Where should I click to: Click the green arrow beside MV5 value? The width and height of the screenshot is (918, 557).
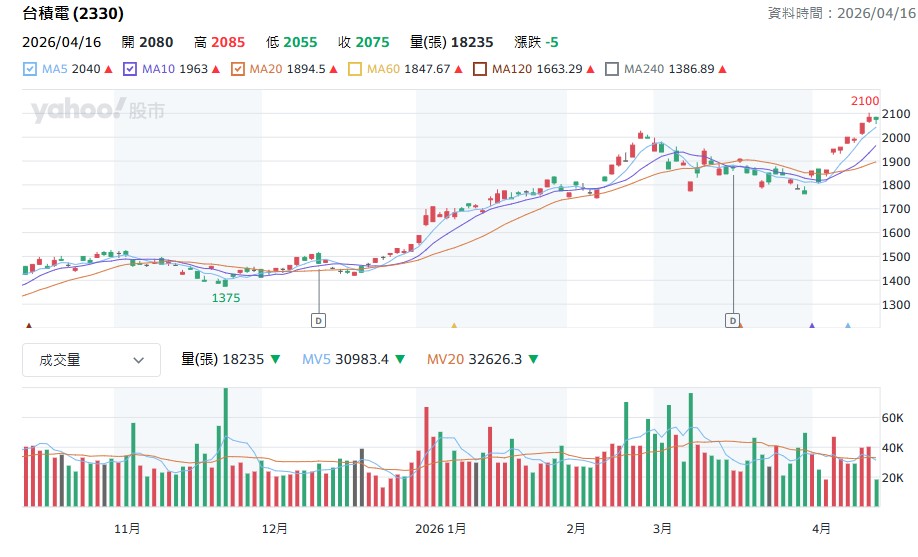[x=400, y=360]
